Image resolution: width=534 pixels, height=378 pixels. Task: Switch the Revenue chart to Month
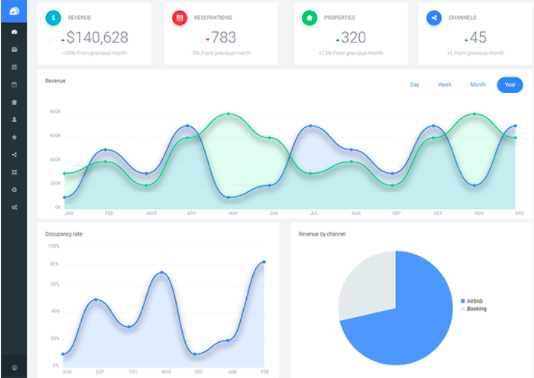pyautogui.click(x=478, y=85)
